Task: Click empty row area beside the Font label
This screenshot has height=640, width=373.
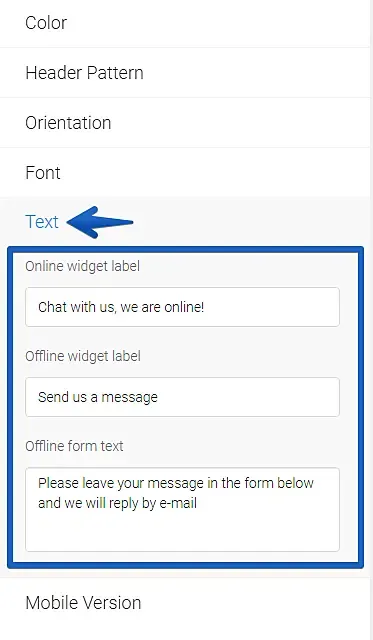Action: click(214, 173)
